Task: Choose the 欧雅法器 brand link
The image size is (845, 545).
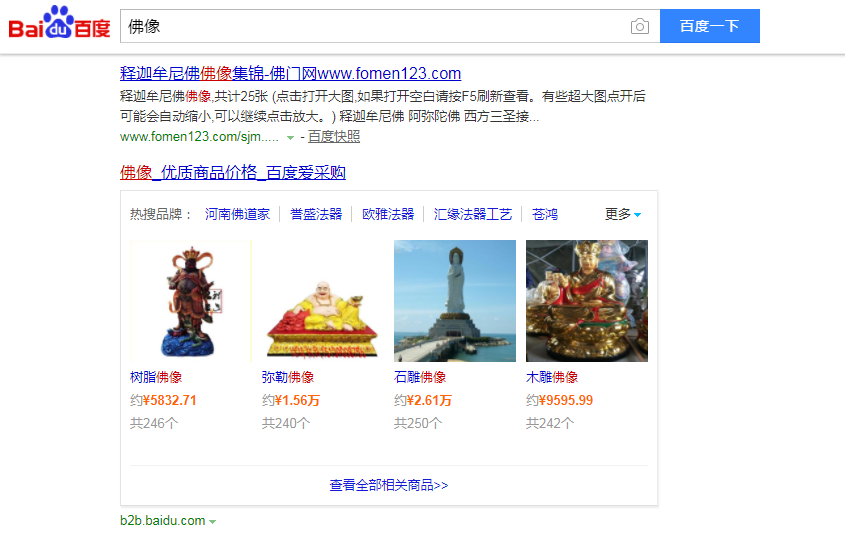Action: [388, 215]
